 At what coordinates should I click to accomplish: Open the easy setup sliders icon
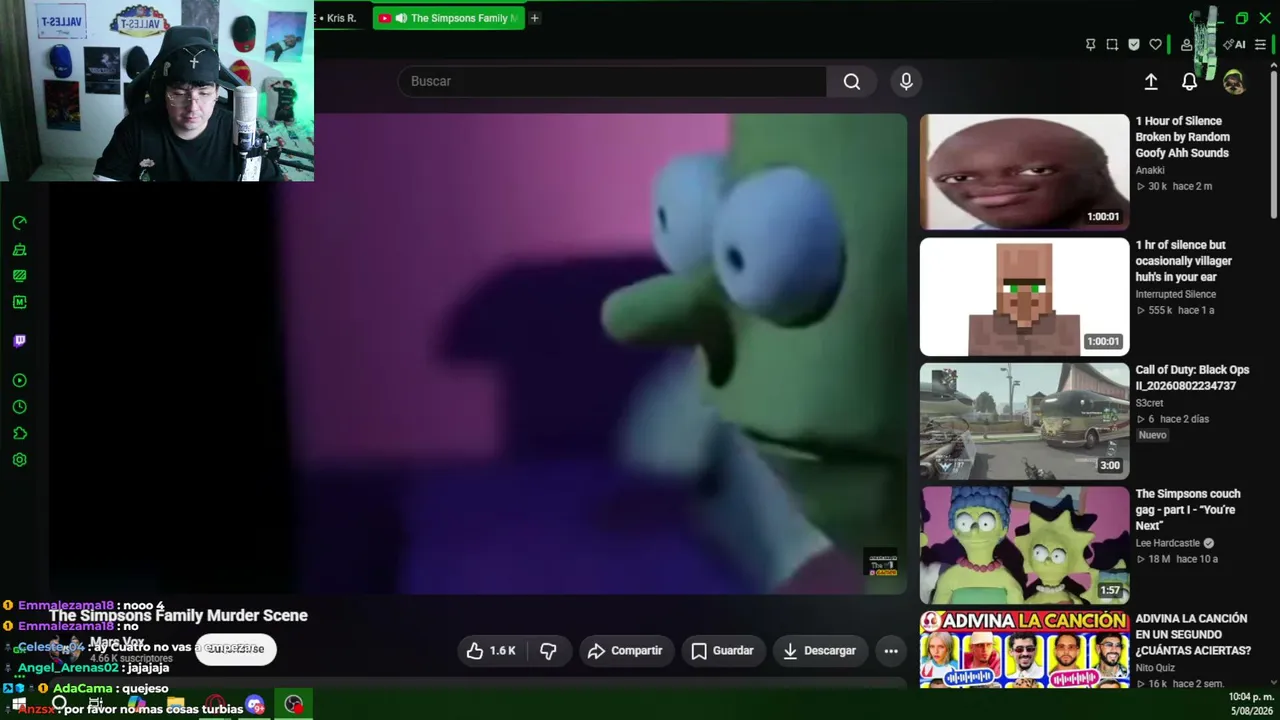1260,45
